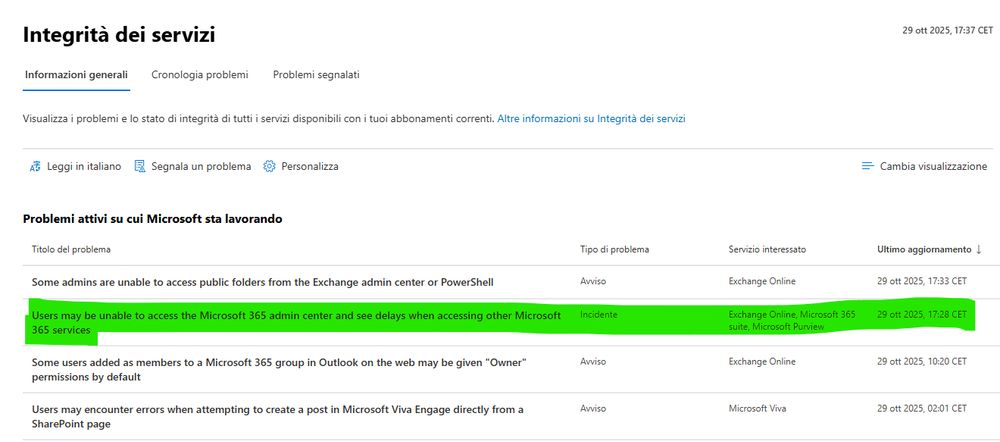
Task: Sort by the Titolo del problema column
Action: click(x=71, y=248)
